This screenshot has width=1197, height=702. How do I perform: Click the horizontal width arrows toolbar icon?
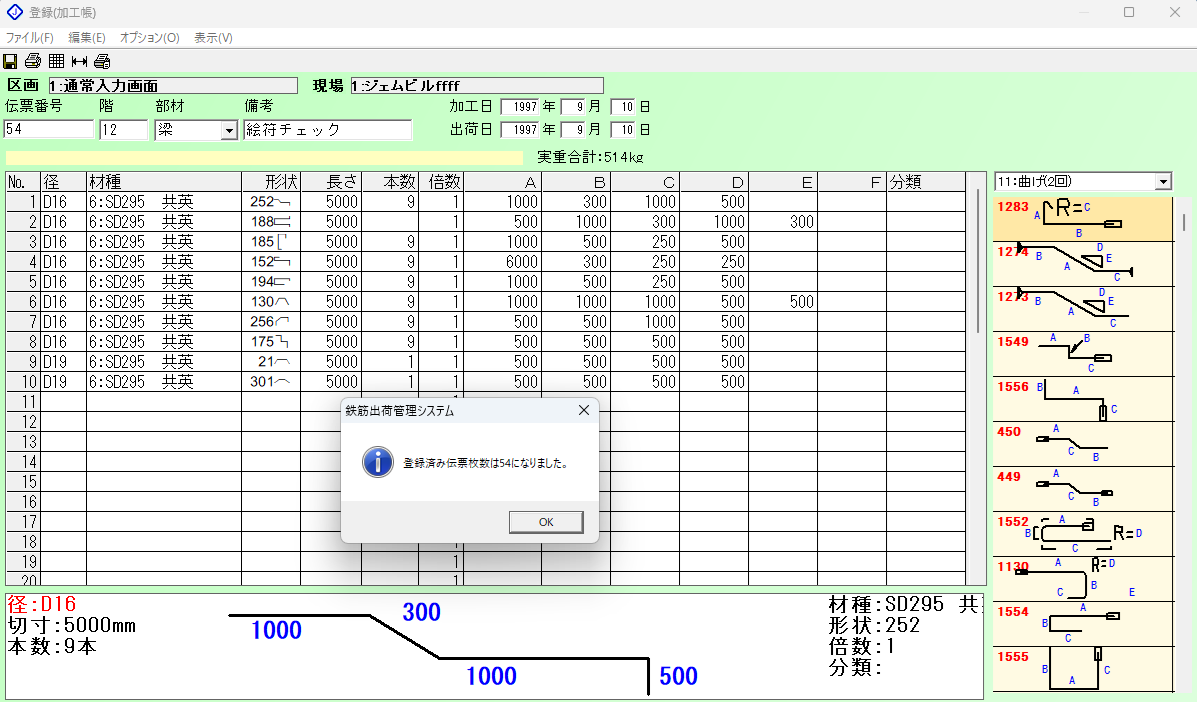coord(79,61)
